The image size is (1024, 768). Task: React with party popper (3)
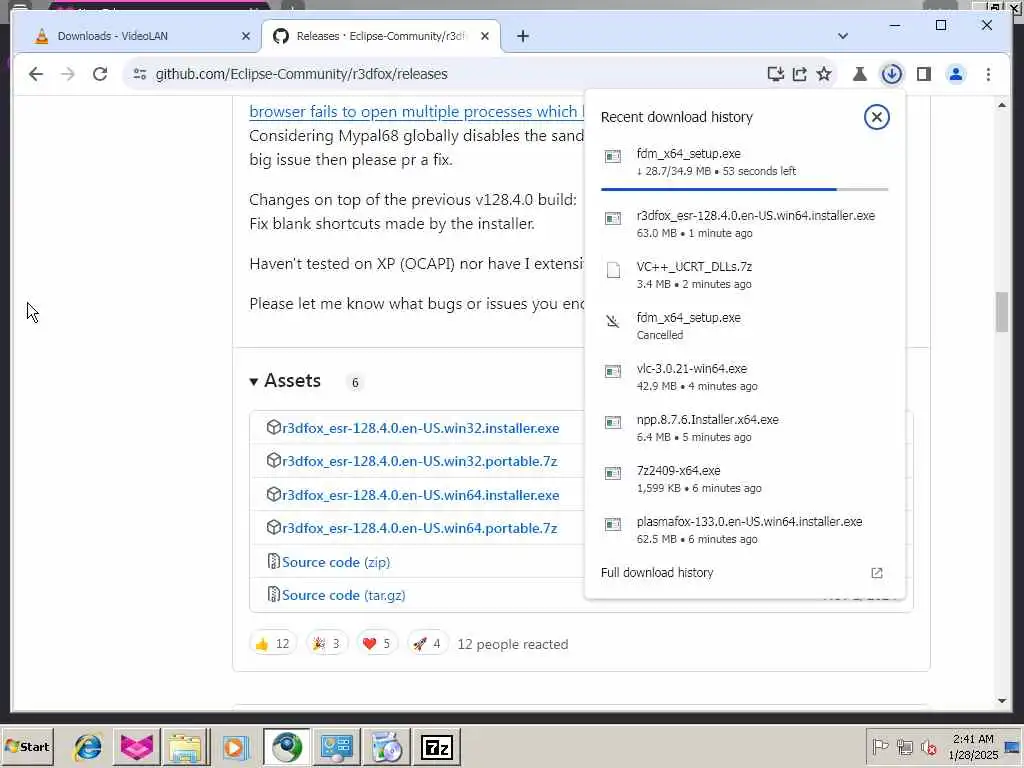point(327,644)
